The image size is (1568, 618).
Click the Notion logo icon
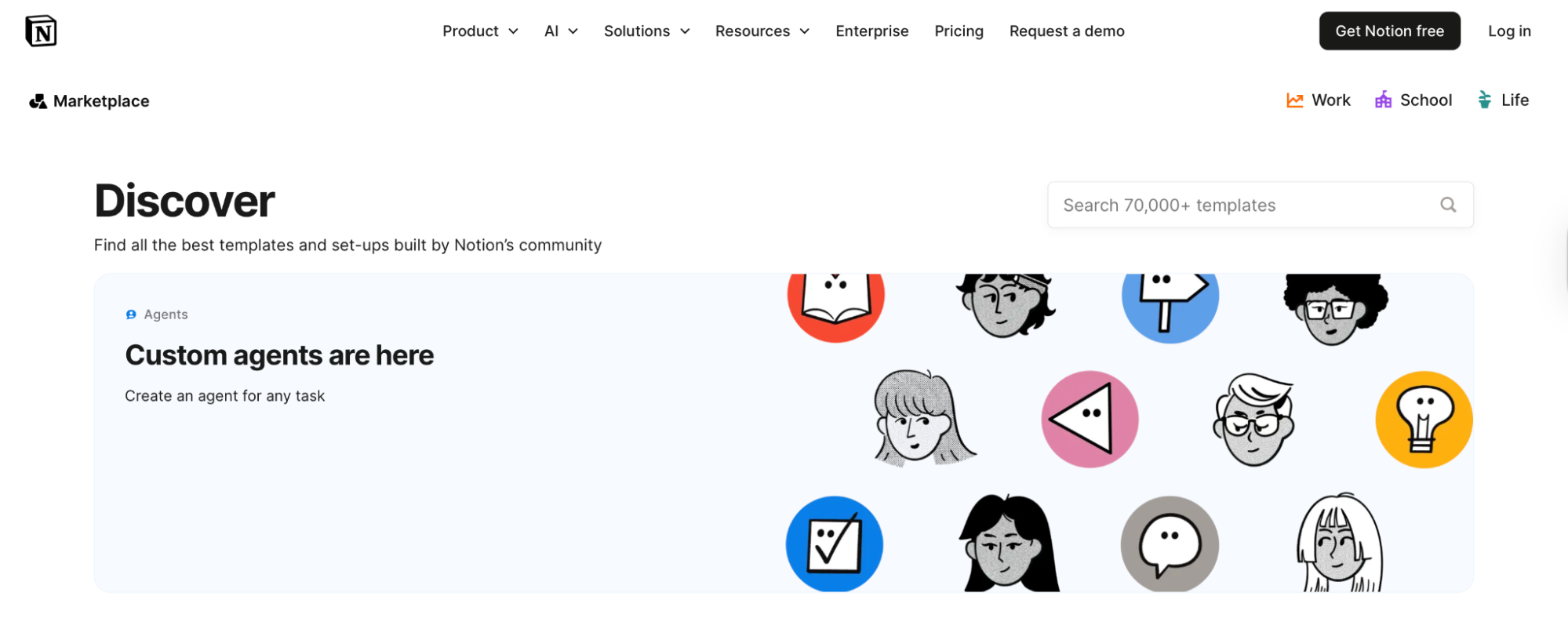[41, 31]
